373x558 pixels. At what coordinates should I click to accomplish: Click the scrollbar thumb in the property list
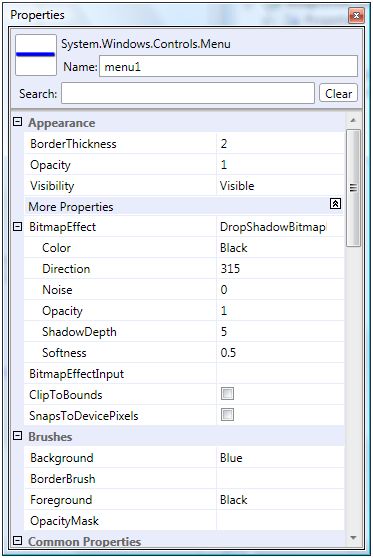(x=353, y=188)
